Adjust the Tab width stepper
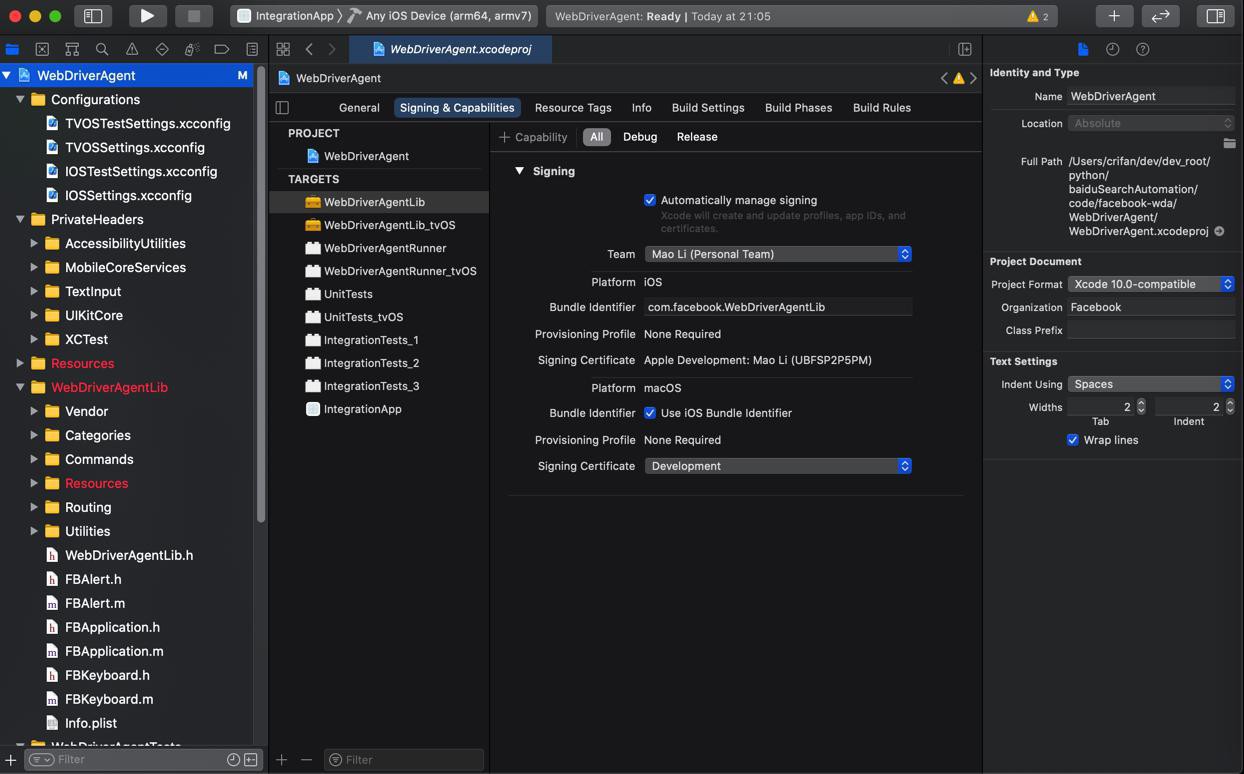 click(1141, 407)
